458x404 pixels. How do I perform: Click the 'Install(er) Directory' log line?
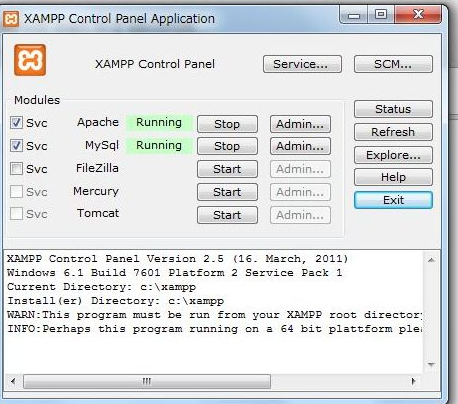(115, 301)
